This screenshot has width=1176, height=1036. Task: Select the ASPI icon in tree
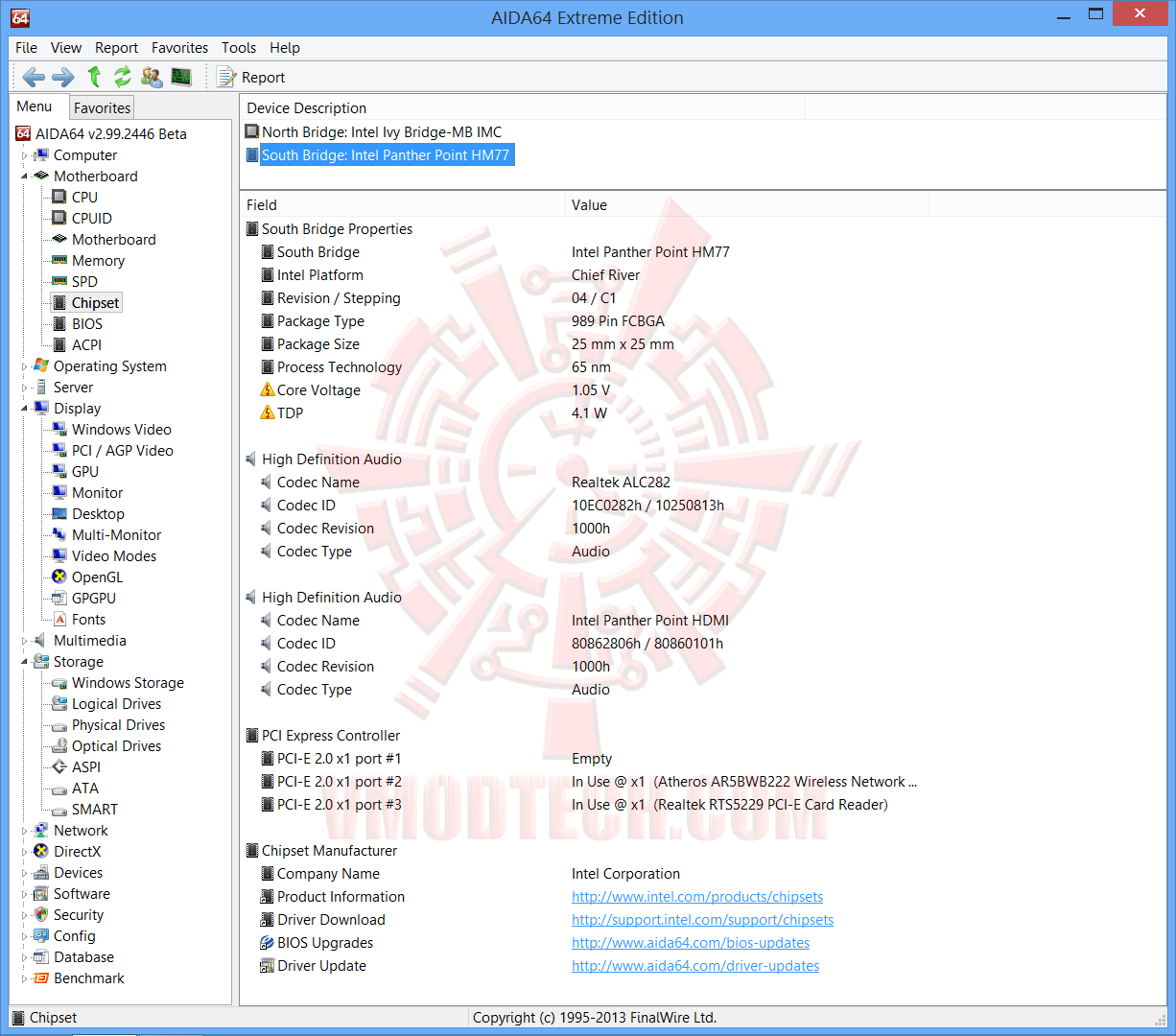tap(59, 766)
